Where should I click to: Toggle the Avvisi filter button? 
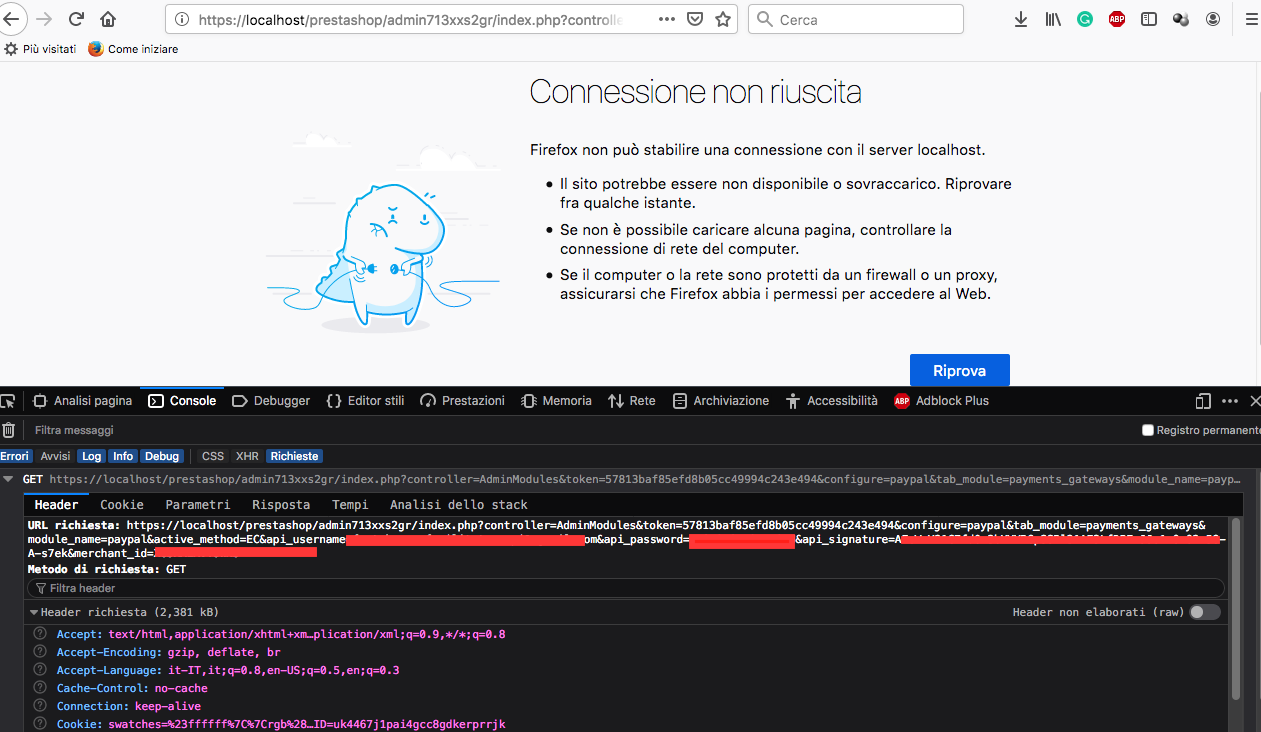55,456
